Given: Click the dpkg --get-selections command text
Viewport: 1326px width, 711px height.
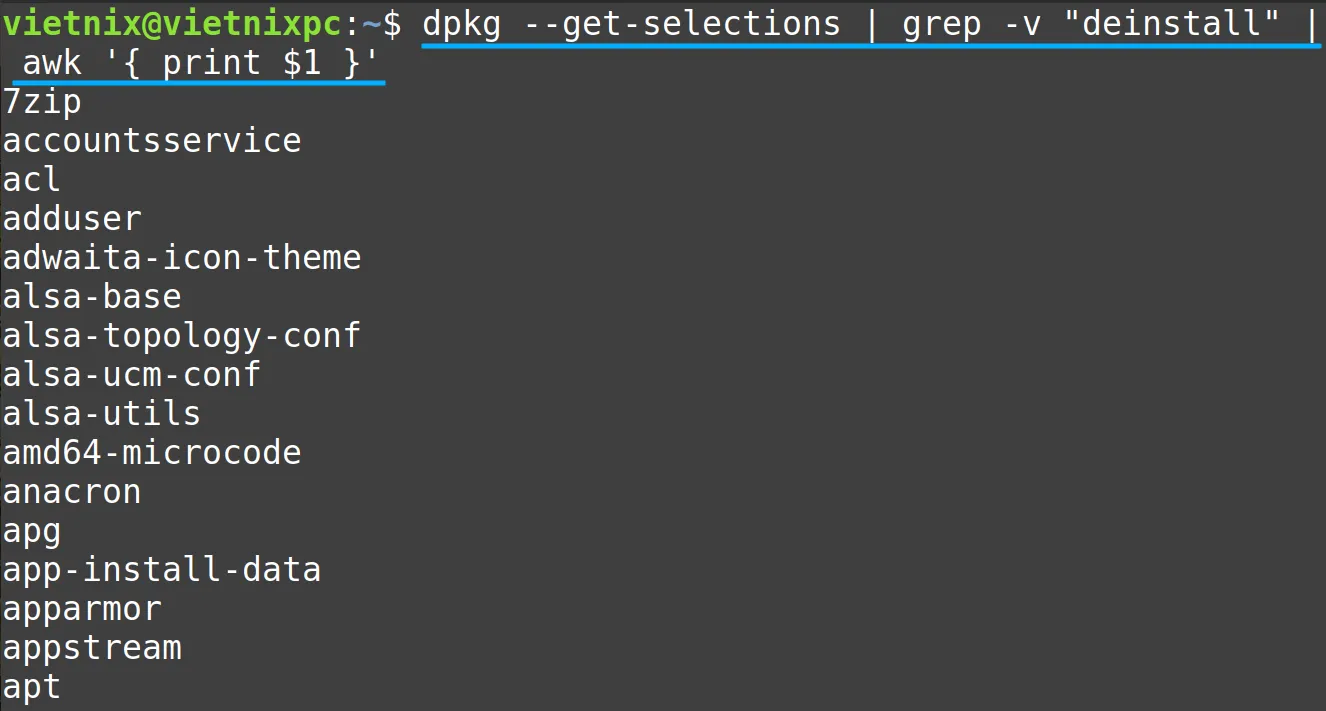Looking at the screenshot, I should (x=631, y=23).
